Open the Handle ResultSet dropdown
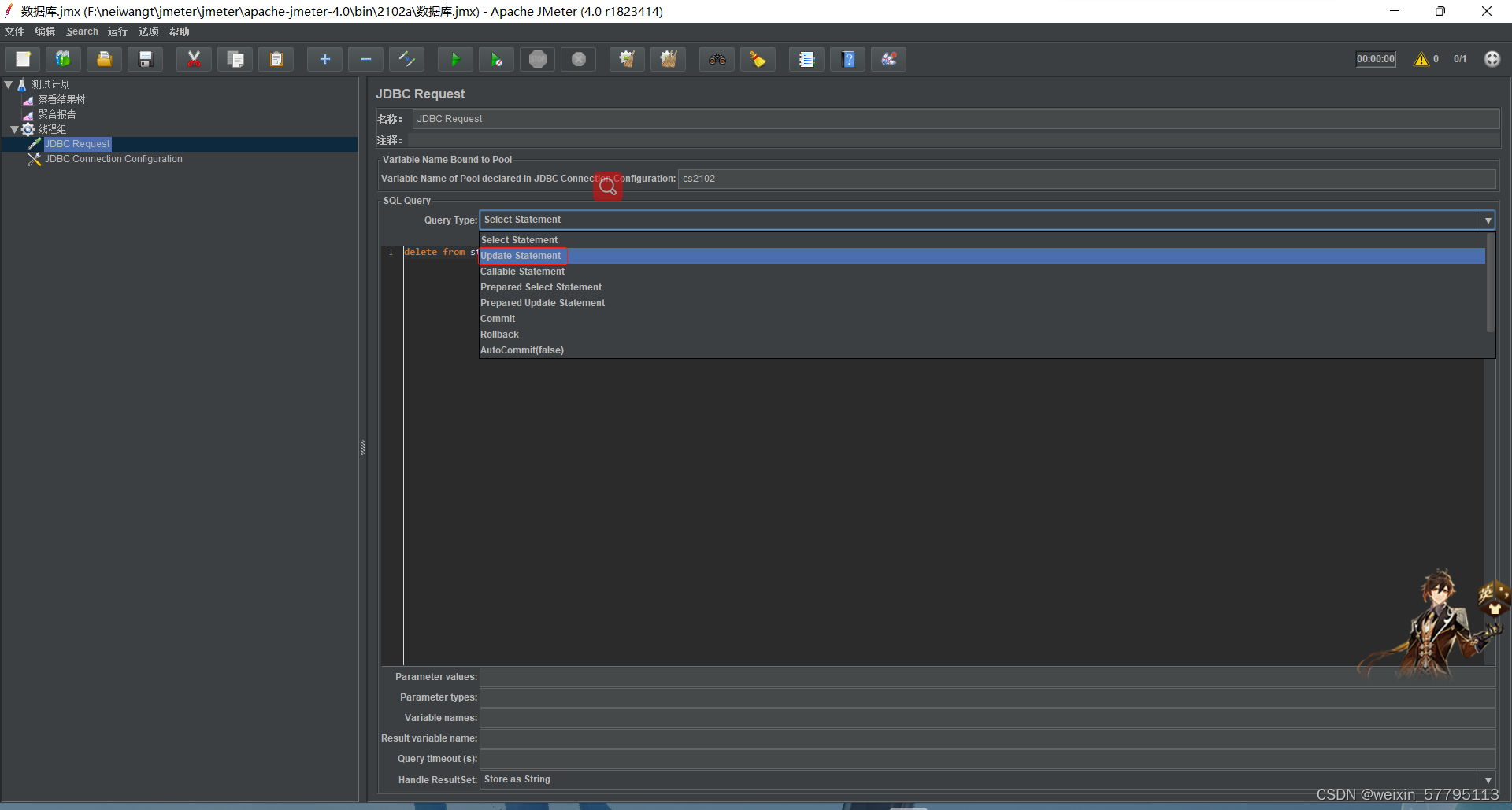This screenshot has height=810, width=1512. (1488, 779)
